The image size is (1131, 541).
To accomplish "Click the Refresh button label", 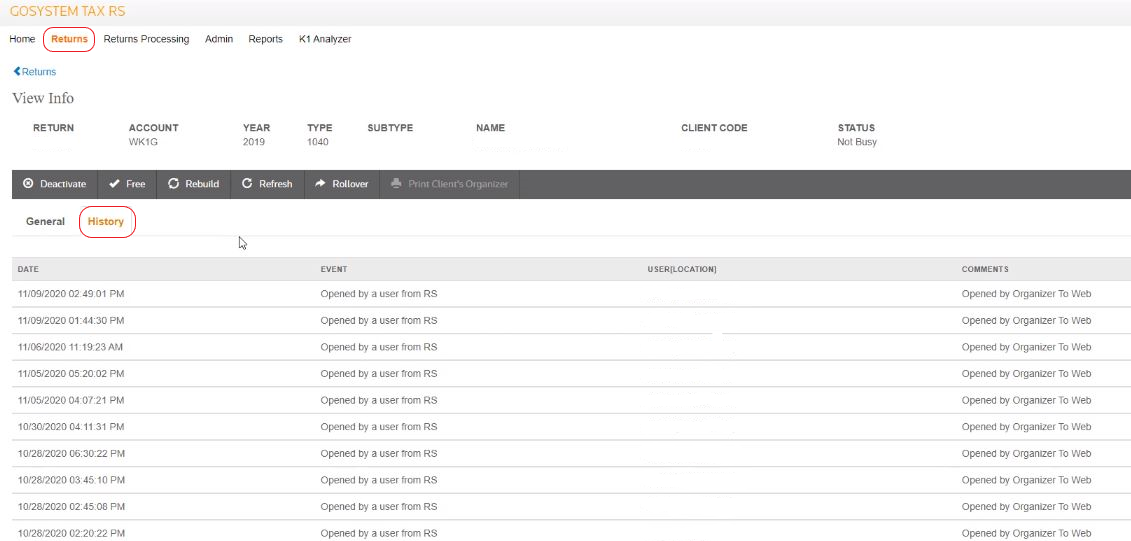I will click(276, 184).
